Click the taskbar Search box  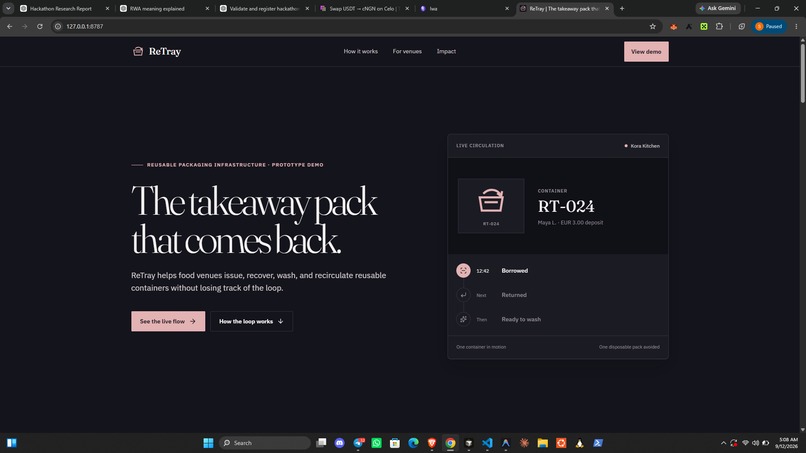[x=265, y=443]
